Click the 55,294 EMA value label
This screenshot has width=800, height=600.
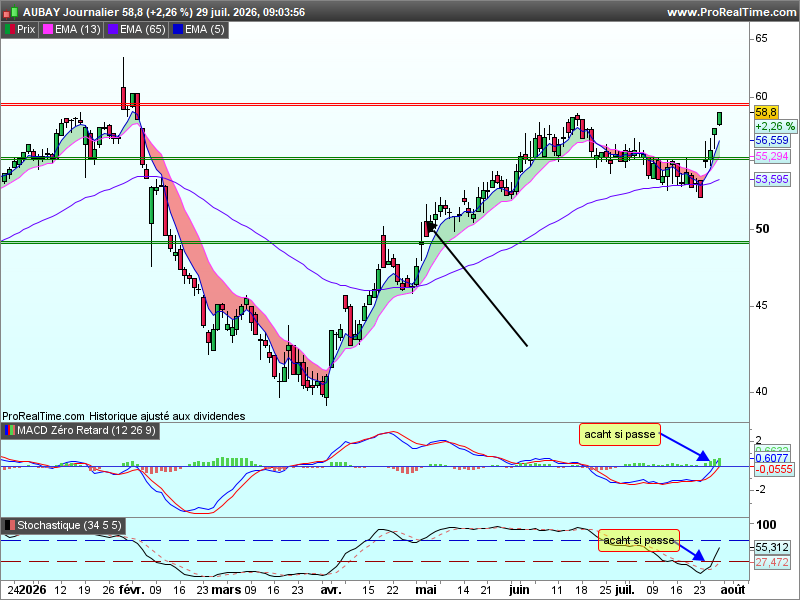772,157
